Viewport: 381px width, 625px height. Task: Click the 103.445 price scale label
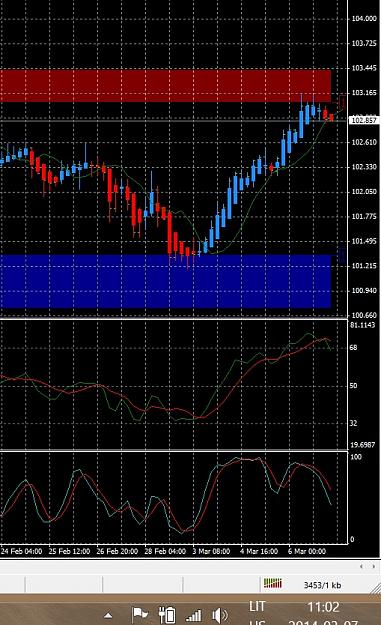point(364,68)
